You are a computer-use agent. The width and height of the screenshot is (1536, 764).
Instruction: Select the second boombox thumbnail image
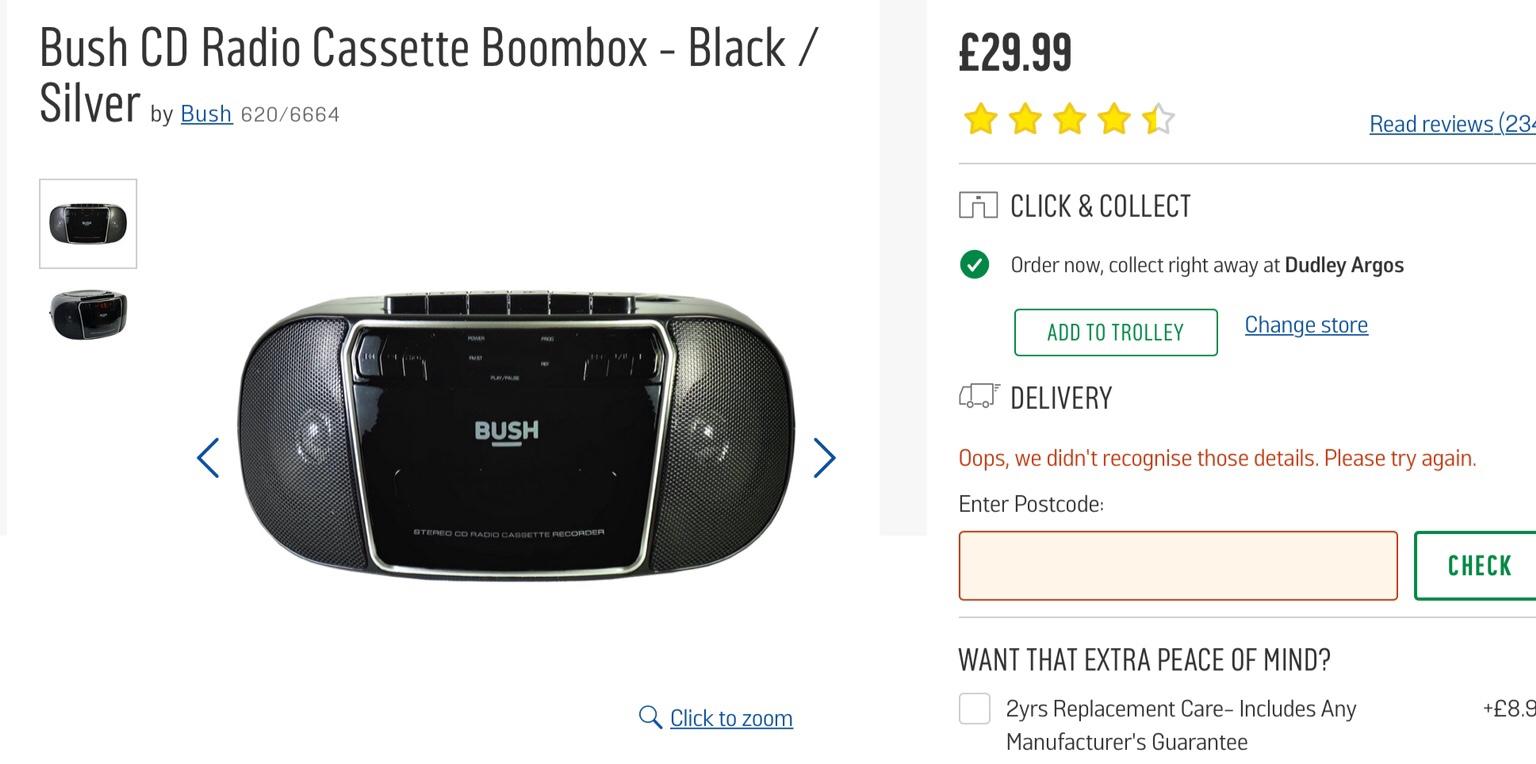(x=88, y=313)
